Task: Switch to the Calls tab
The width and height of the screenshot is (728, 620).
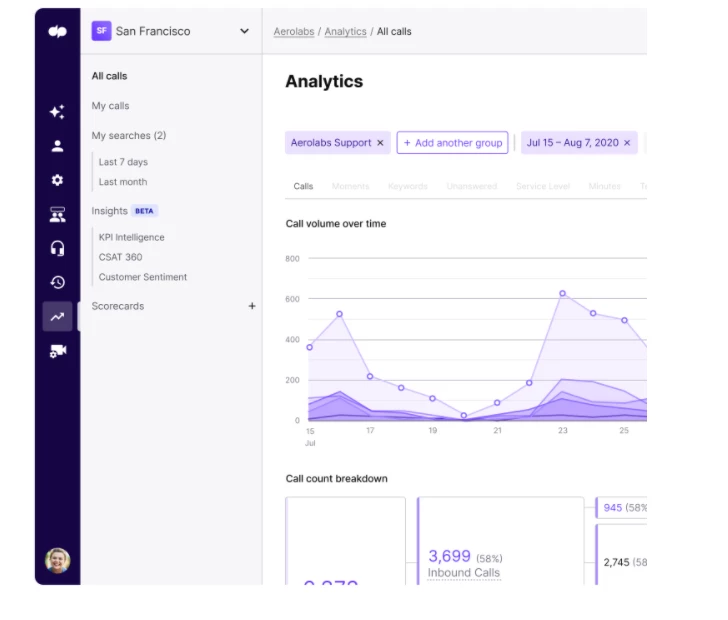Action: pyautogui.click(x=303, y=186)
